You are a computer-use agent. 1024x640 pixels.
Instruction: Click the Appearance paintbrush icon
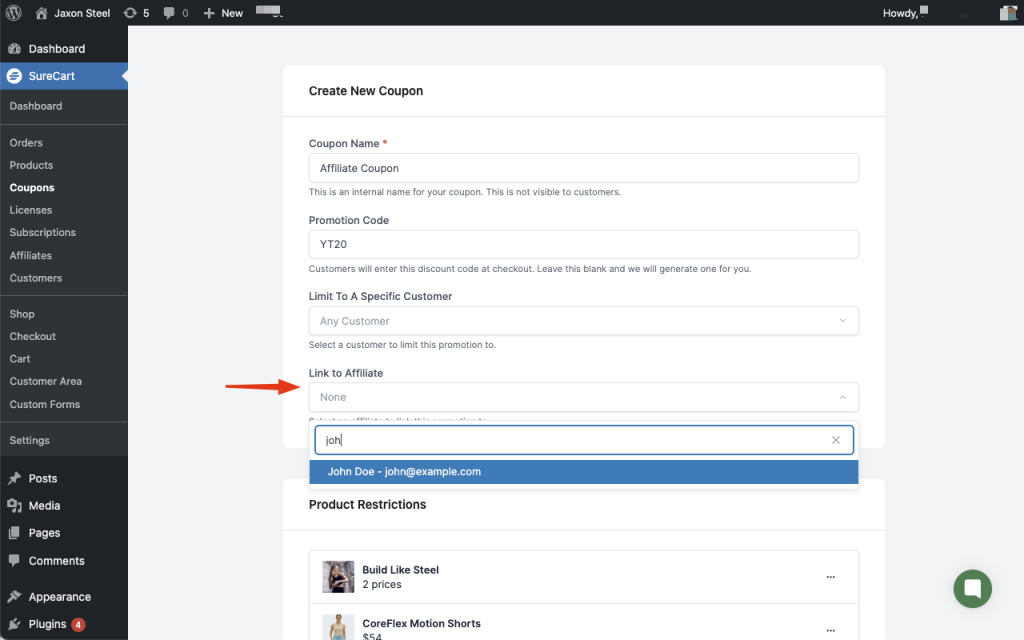click(x=14, y=597)
